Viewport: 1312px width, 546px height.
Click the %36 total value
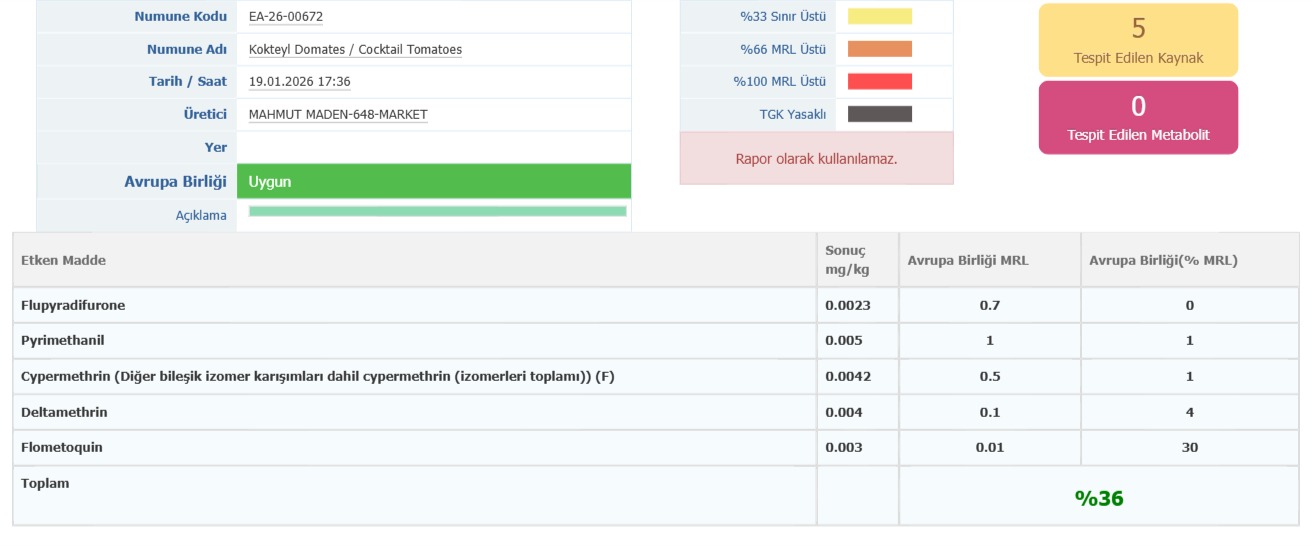(1099, 498)
